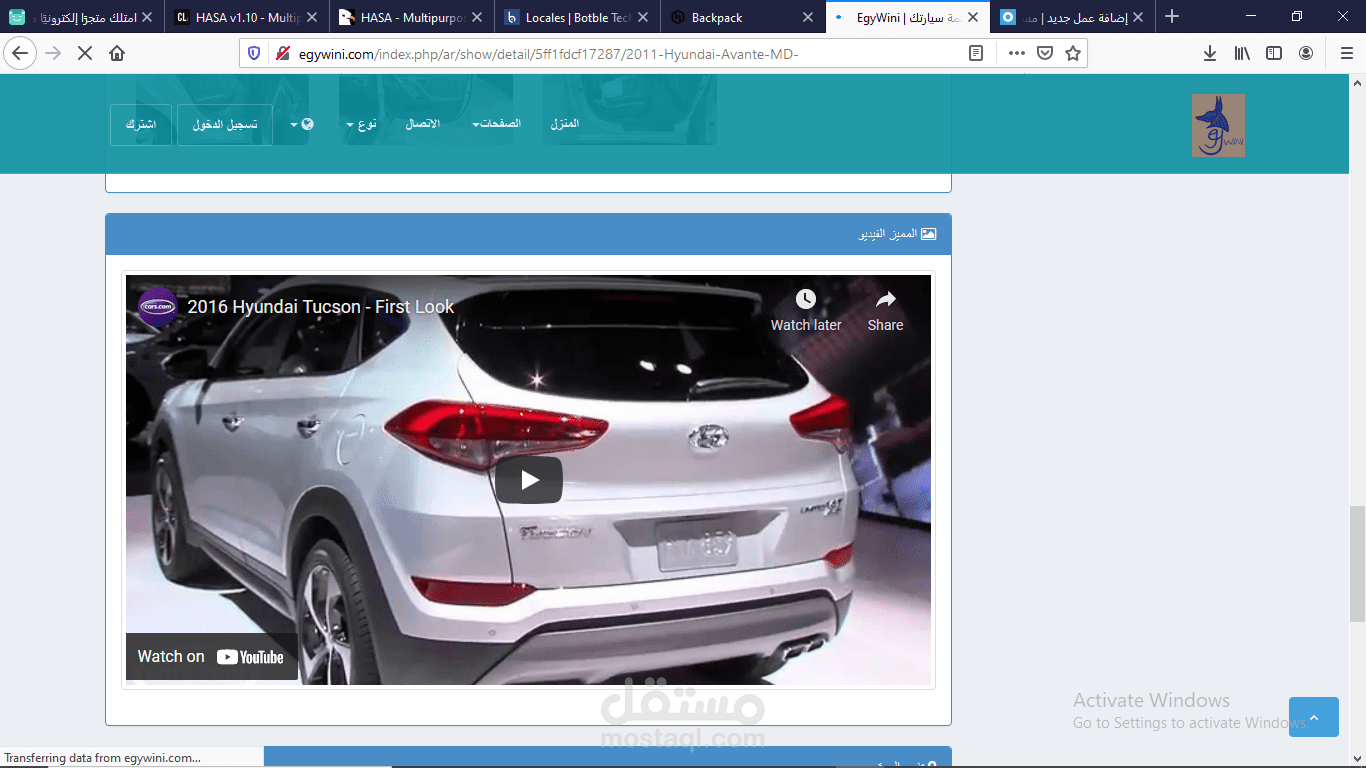This screenshot has width=1366, height=768.
Task: Play the Hyundai Tucson YouTube video
Action: [529, 480]
